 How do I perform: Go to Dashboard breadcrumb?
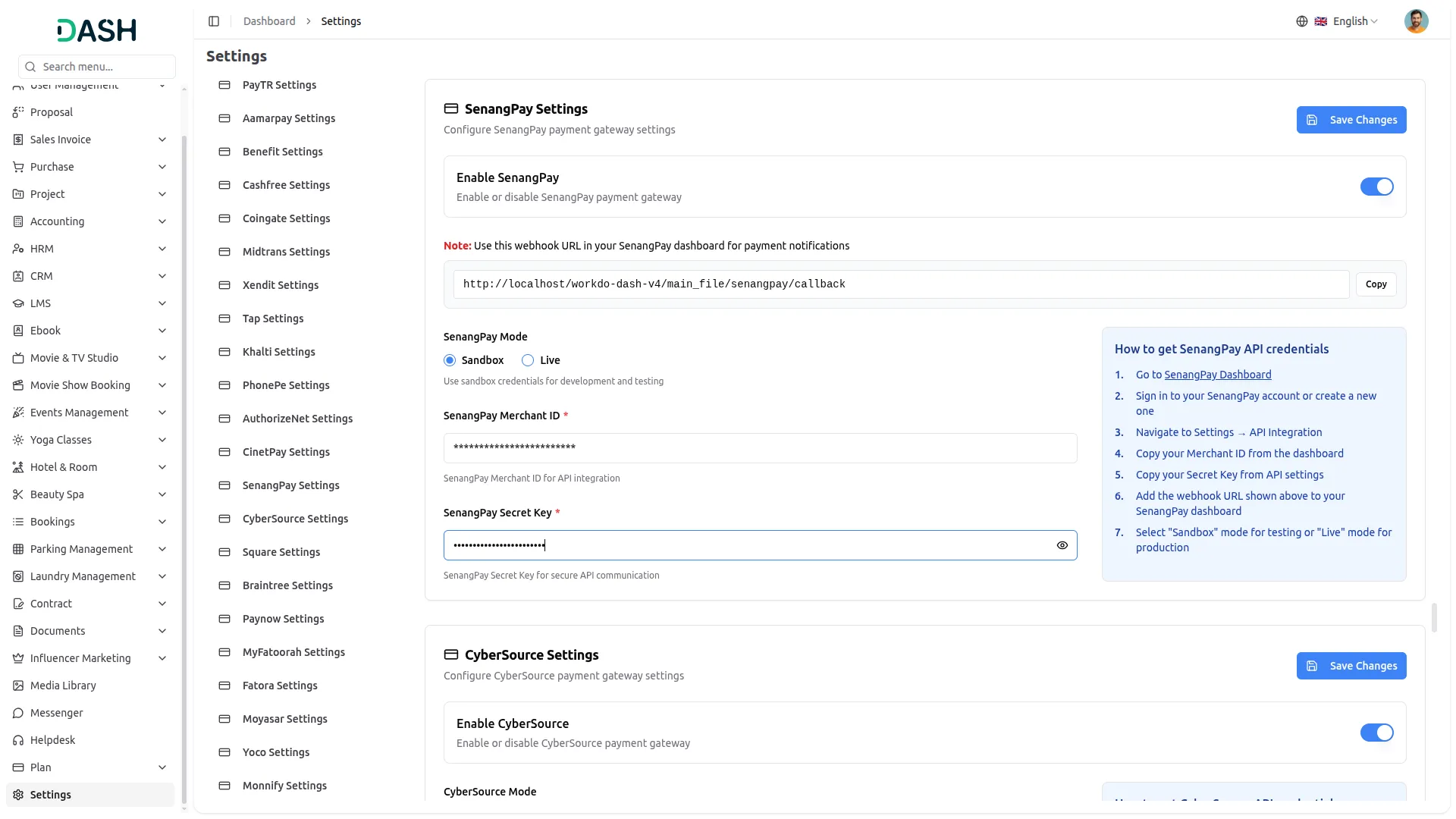point(269,21)
